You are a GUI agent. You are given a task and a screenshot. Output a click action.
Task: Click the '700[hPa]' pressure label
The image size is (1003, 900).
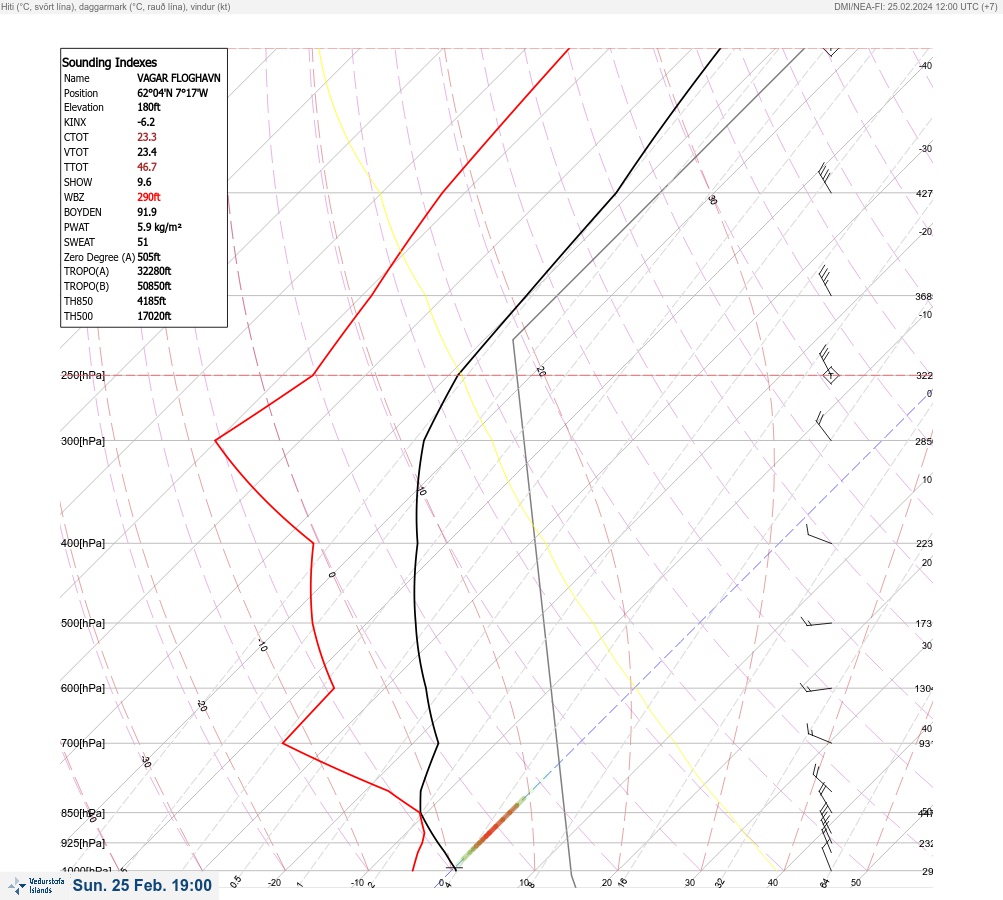click(83, 743)
